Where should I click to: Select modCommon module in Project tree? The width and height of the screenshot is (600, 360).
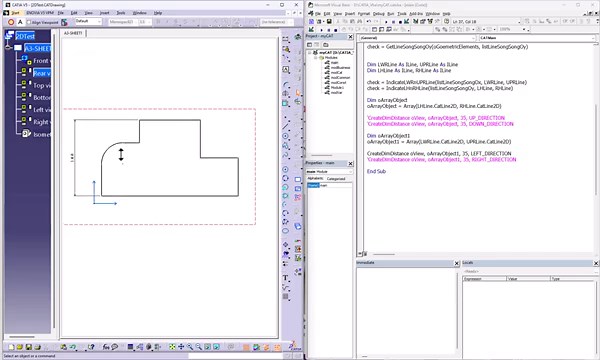[x=340, y=78]
